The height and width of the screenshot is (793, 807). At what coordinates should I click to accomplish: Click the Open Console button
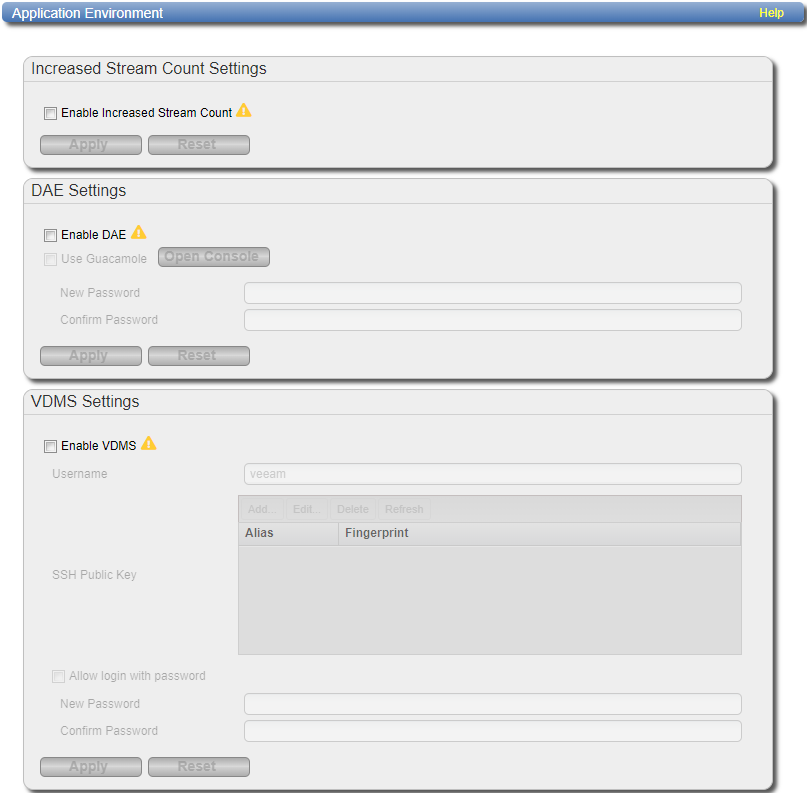[x=214, y=257]
